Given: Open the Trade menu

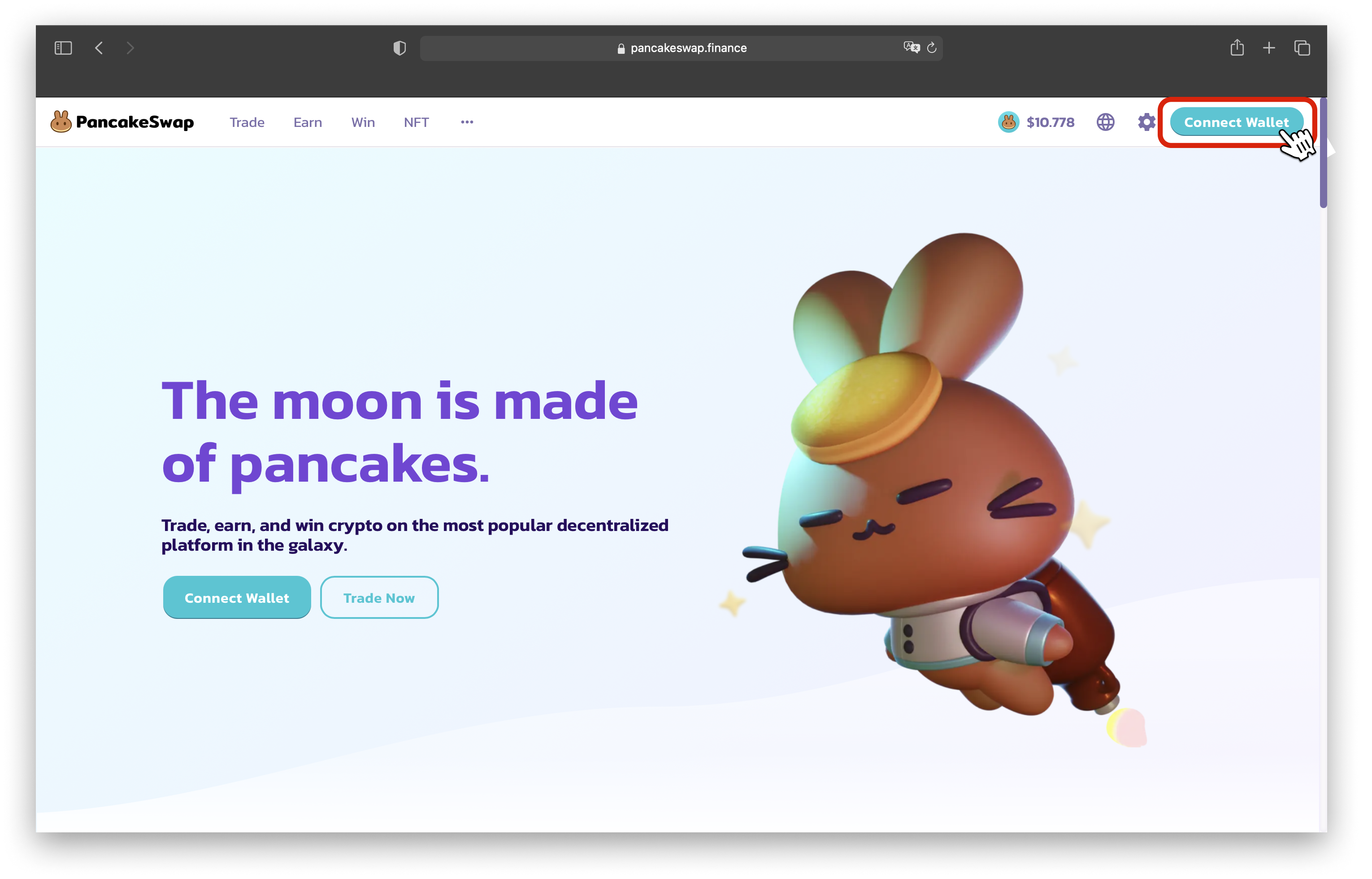Looking at the screenshot, I should pos(248,123).
